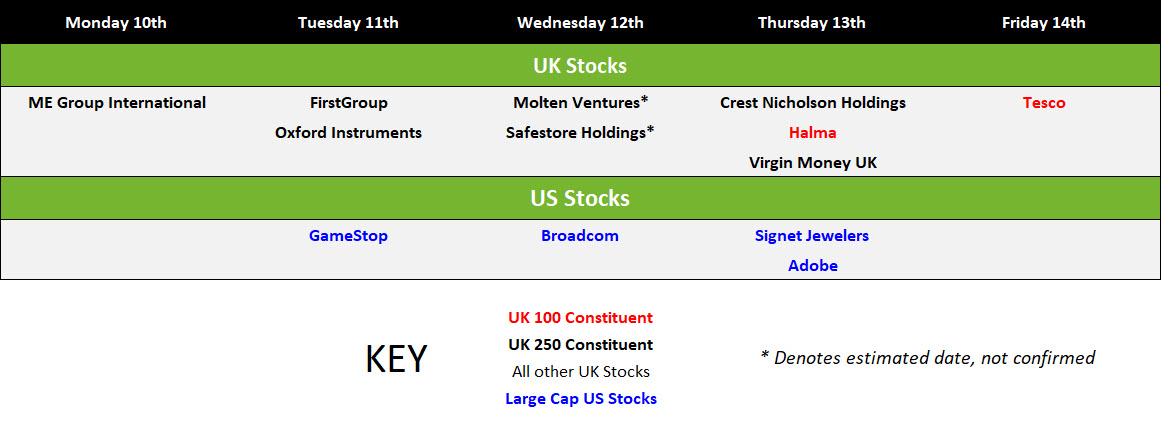This screenshot has width=1161, height=435.
Task: Open the FirstGroup entry
Action: (349, 103)
